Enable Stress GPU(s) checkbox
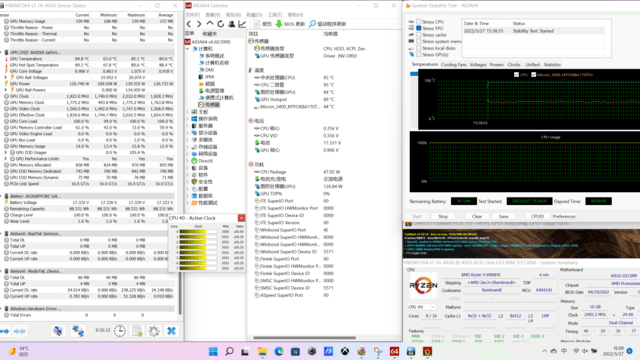The image size is (640, 360). point(419,54)
